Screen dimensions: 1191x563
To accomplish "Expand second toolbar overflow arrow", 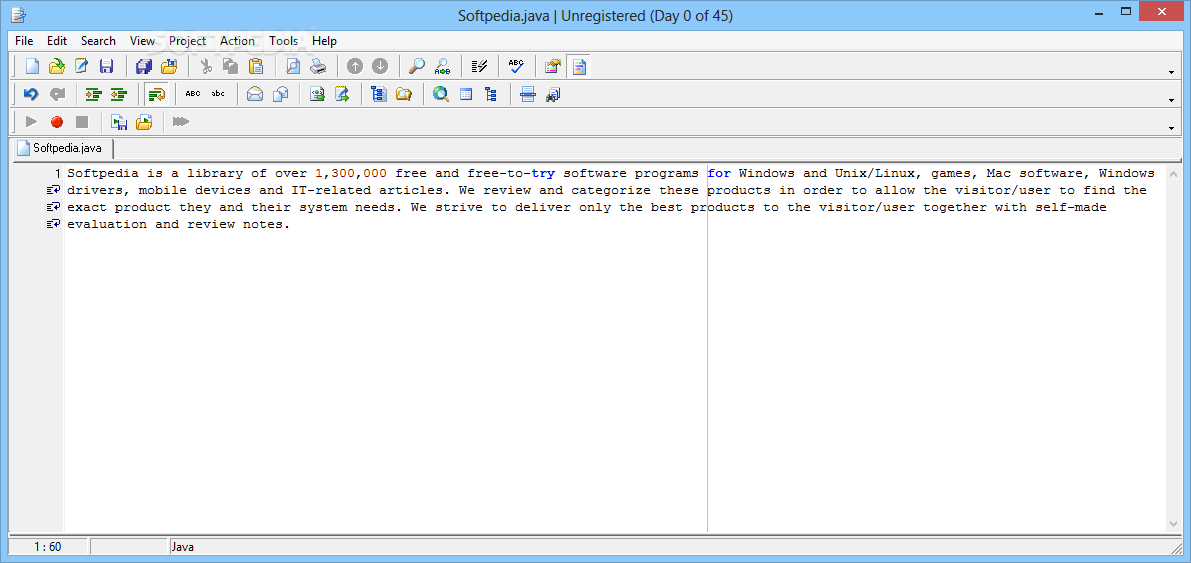I will click(1173, 100).
